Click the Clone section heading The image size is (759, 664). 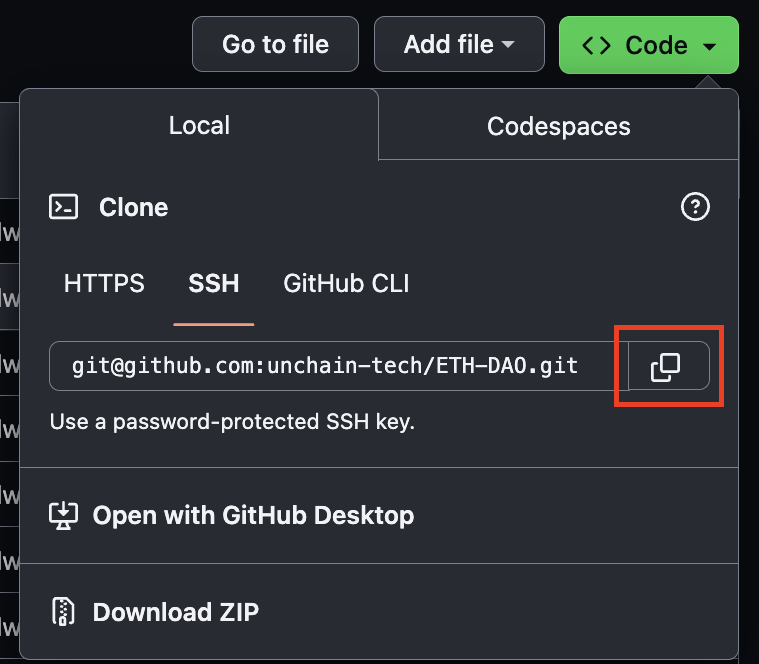click(134, 207)
